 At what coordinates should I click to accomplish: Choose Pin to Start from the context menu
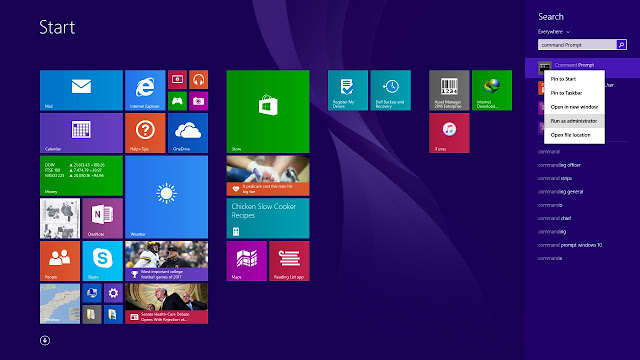pyautogui.click(x=574, y=79)
